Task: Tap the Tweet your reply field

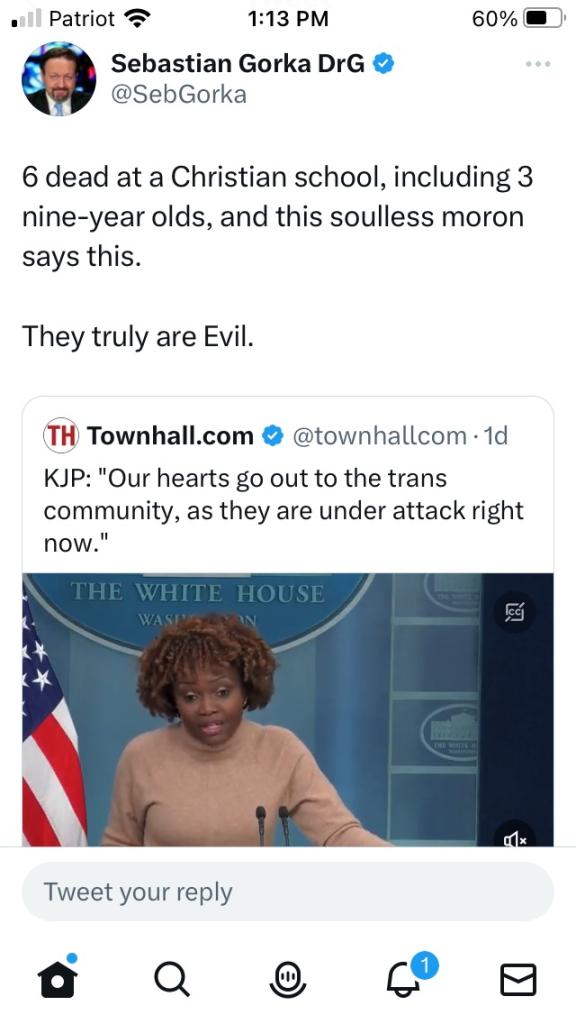Action: click(x=288, y=891)
